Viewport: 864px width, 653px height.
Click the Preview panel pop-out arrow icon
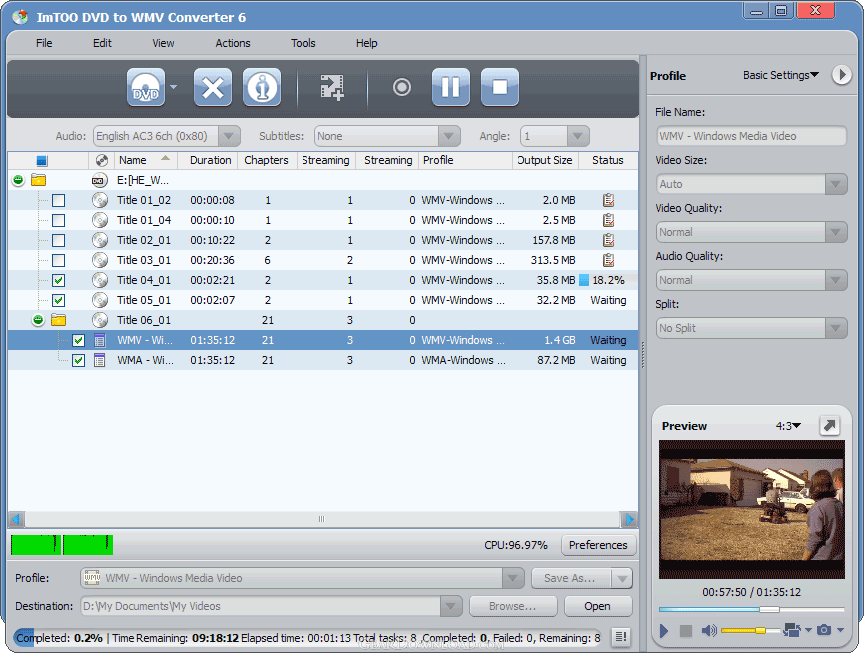pyautogui.click(x=829, y=425)
